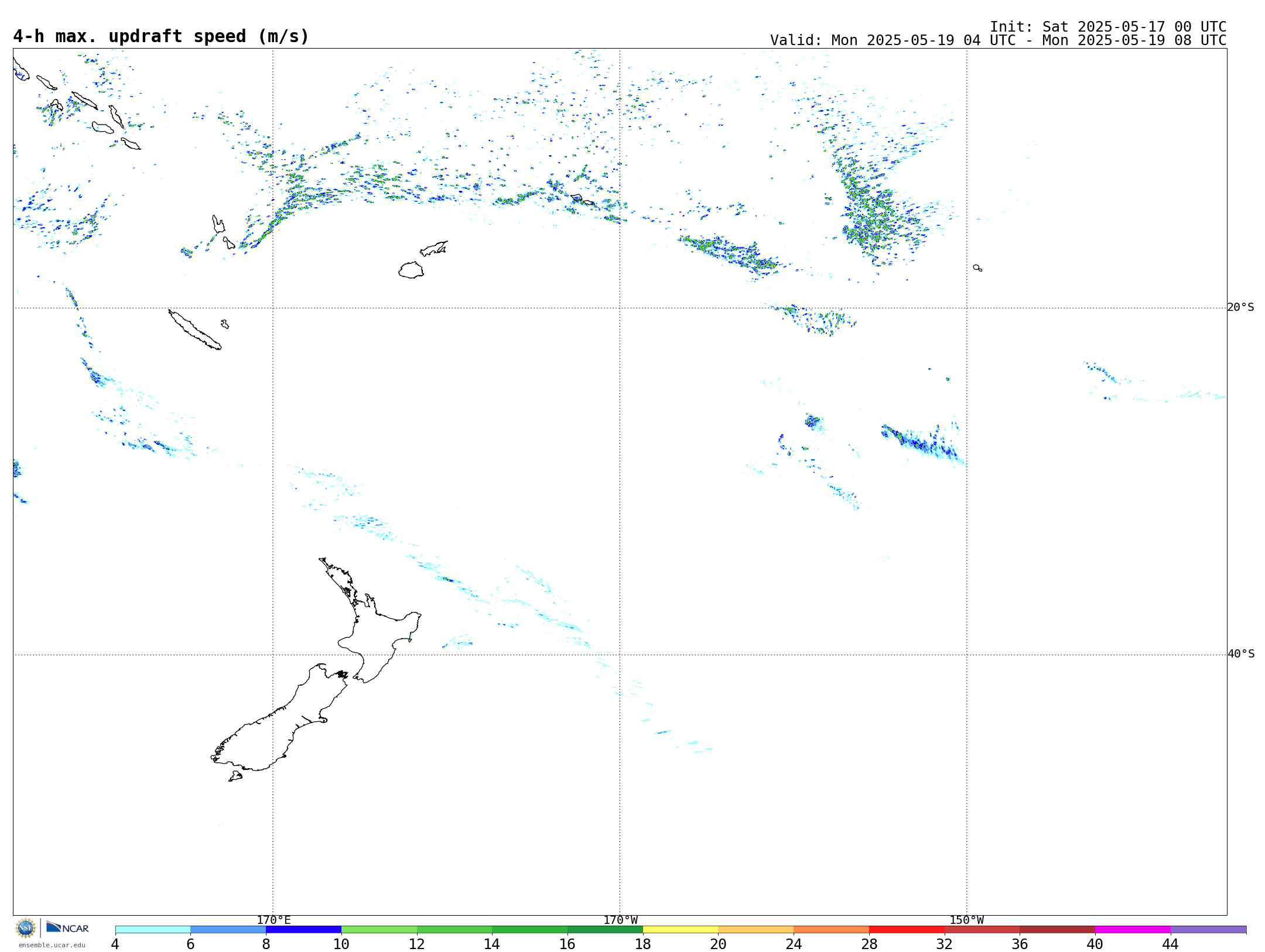Viewport: 1265px width, 952px height.
Task: Click the 170°E longitude label
Action: tap(273, 920)
